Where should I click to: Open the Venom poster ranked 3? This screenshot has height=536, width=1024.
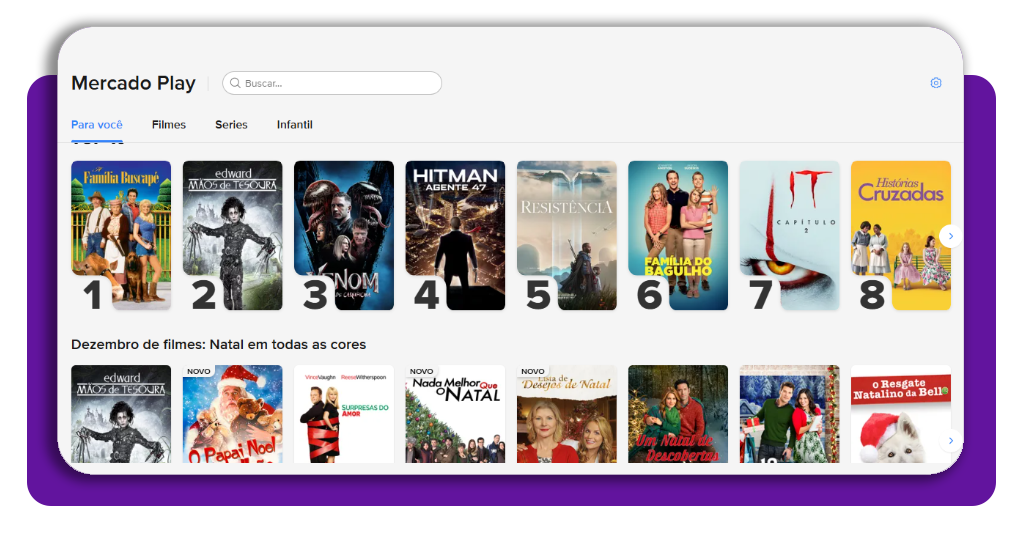coord(344,235)
